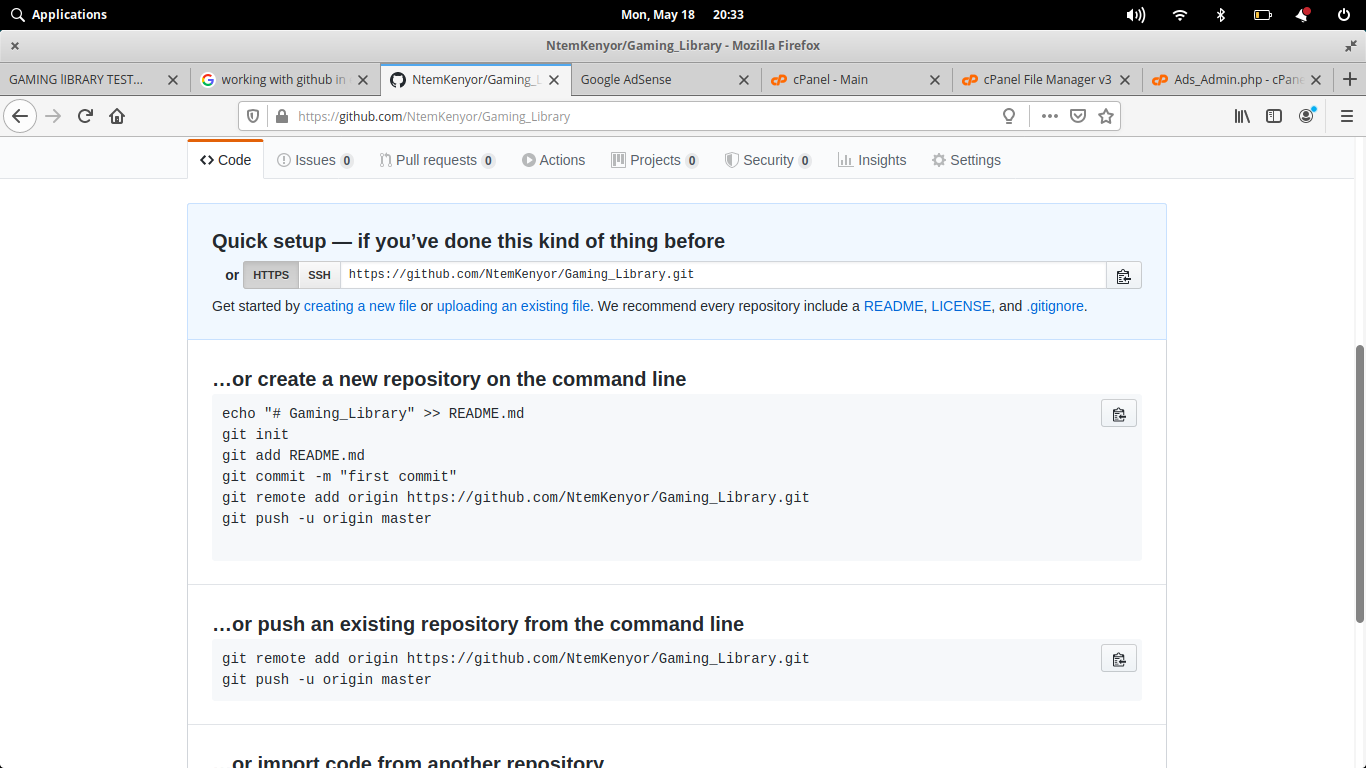Open the Firefox library icon
This screenshot has width=1366, height=768.
click(1242, 116)
